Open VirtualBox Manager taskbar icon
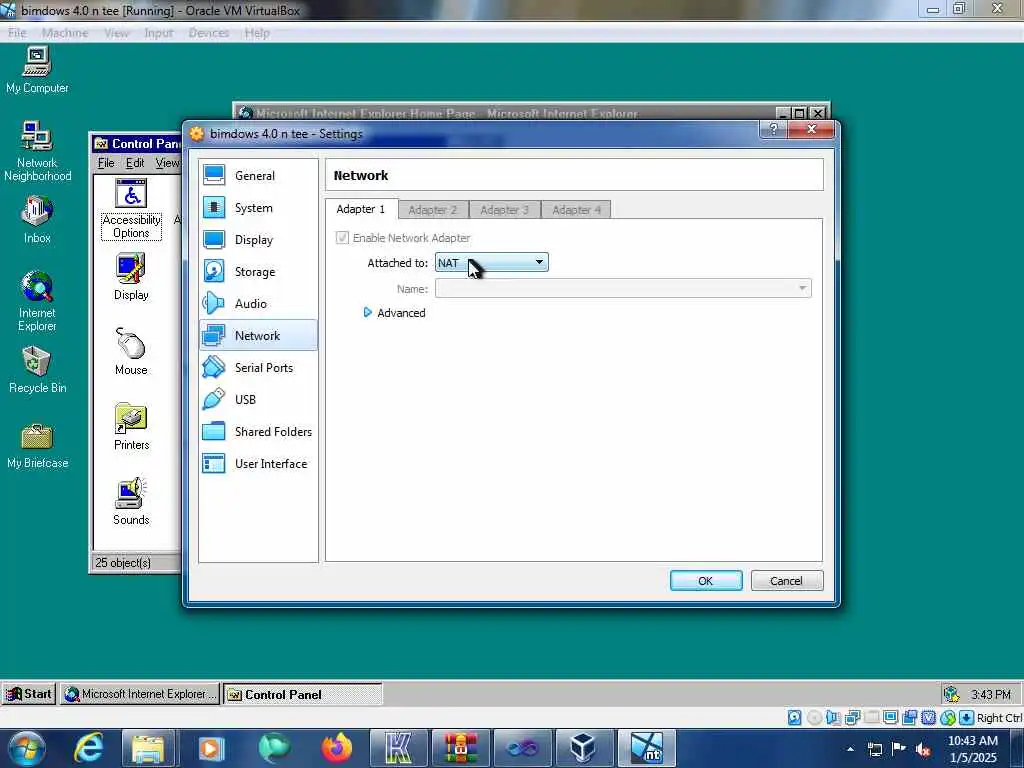 click(583, 748)
